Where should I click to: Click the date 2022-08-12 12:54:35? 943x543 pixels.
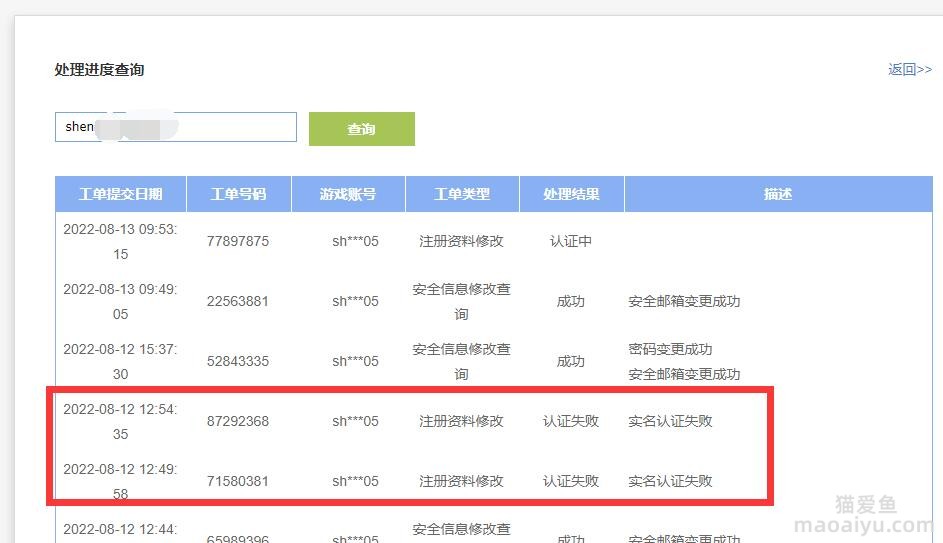coord(120,422)
